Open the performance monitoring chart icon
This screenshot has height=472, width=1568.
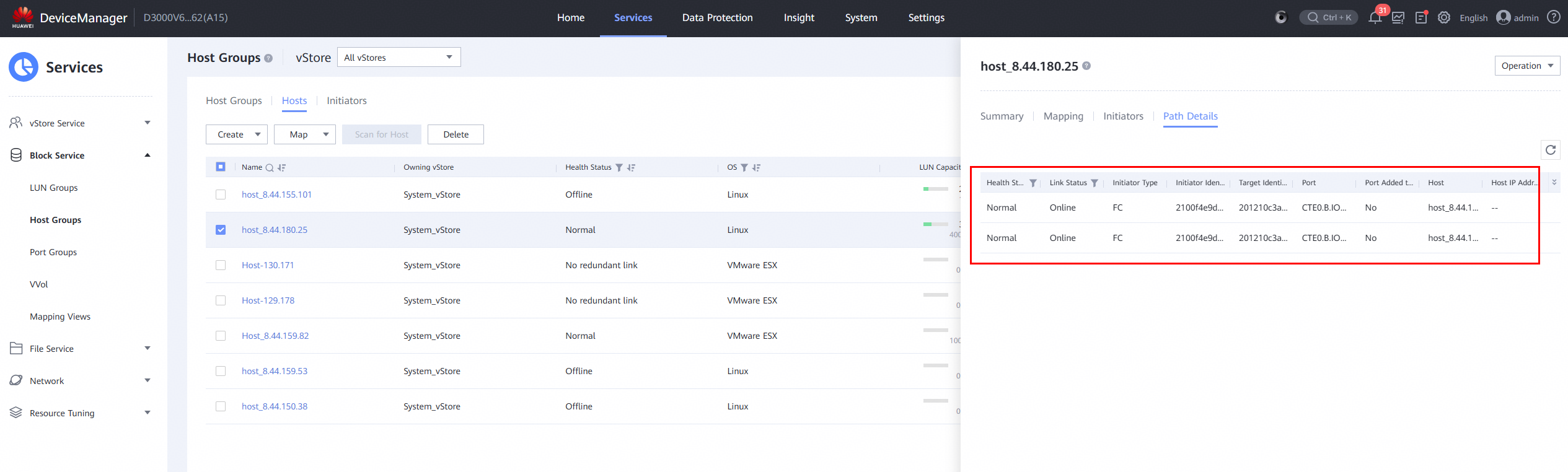pyautogui.click(x=1398, y=17)
